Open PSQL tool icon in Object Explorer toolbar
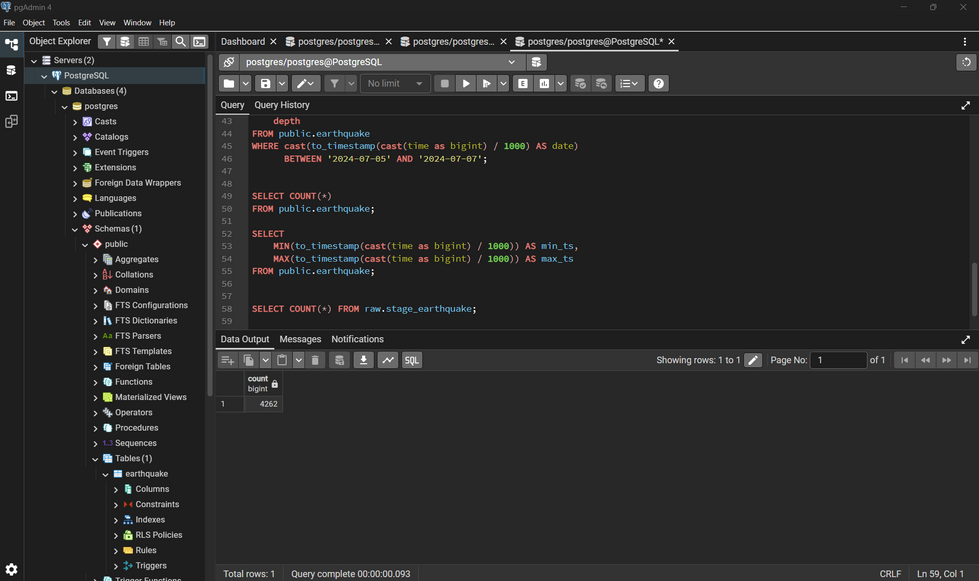 200,42
